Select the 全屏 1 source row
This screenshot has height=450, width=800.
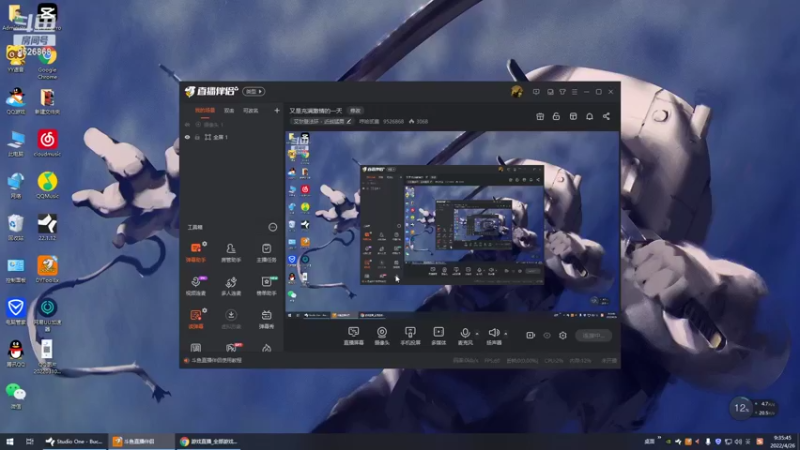tap(232, 137)
